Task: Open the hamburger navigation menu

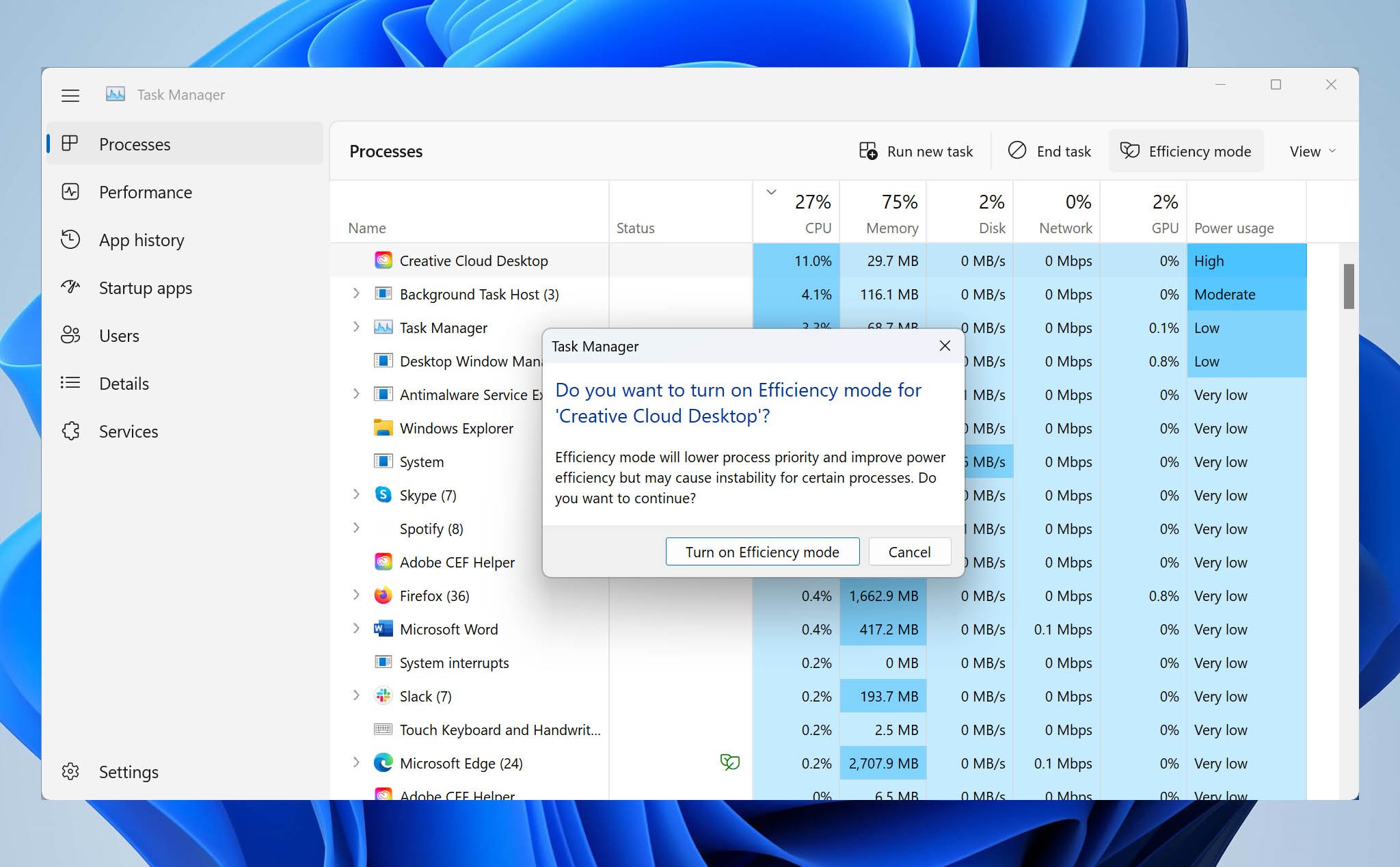Action: click(70, 95)
